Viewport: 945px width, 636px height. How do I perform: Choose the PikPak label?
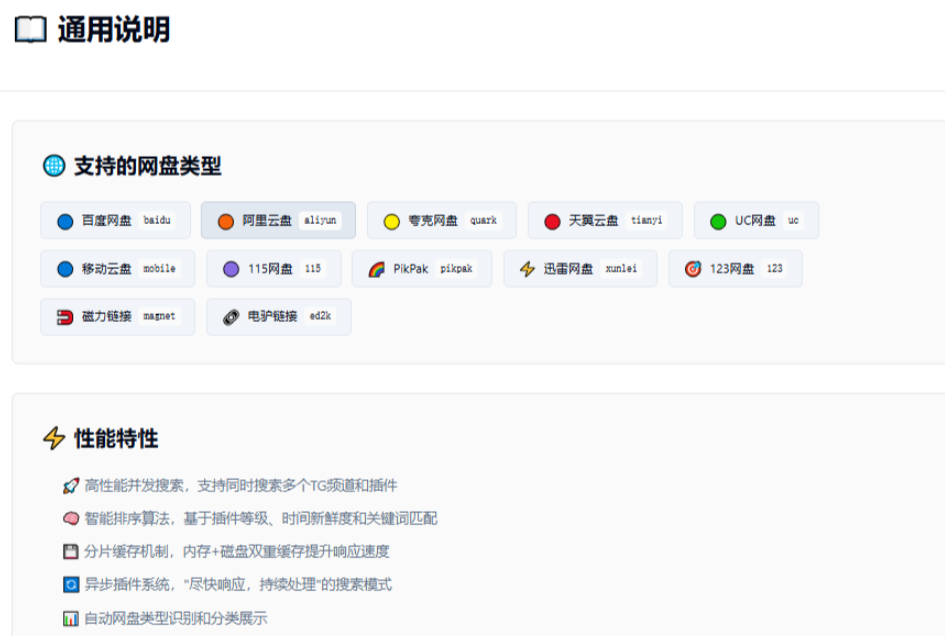410,269
